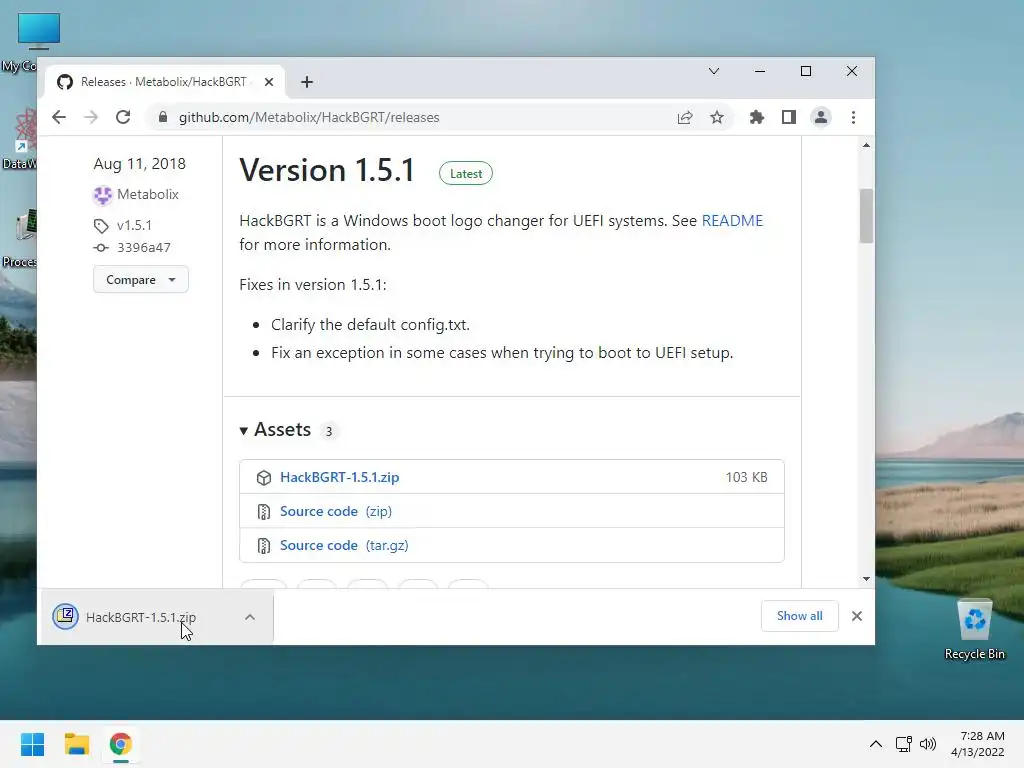Download HackBGRT-1.5.1.zip asset
Screen dimensions: 1024x768
coord(340,477)
